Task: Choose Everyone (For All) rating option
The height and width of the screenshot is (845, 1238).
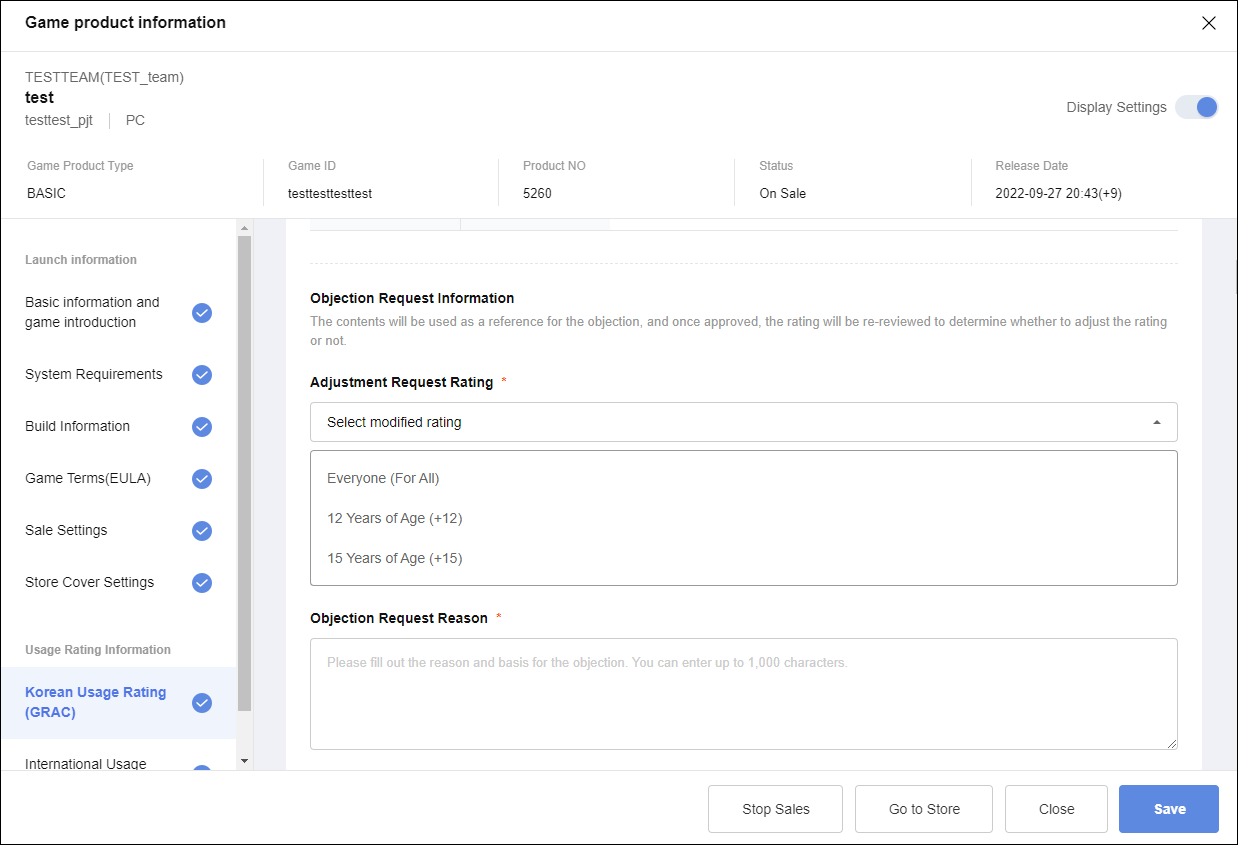Action: [743, 478]
